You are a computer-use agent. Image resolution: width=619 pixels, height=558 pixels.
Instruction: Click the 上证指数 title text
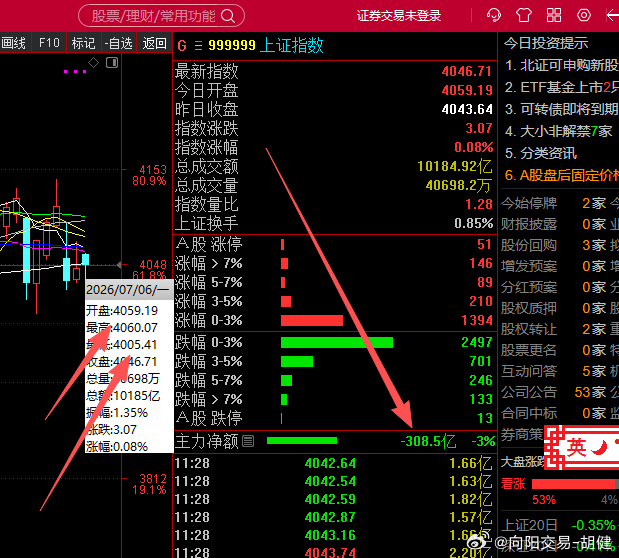(292, 45)
